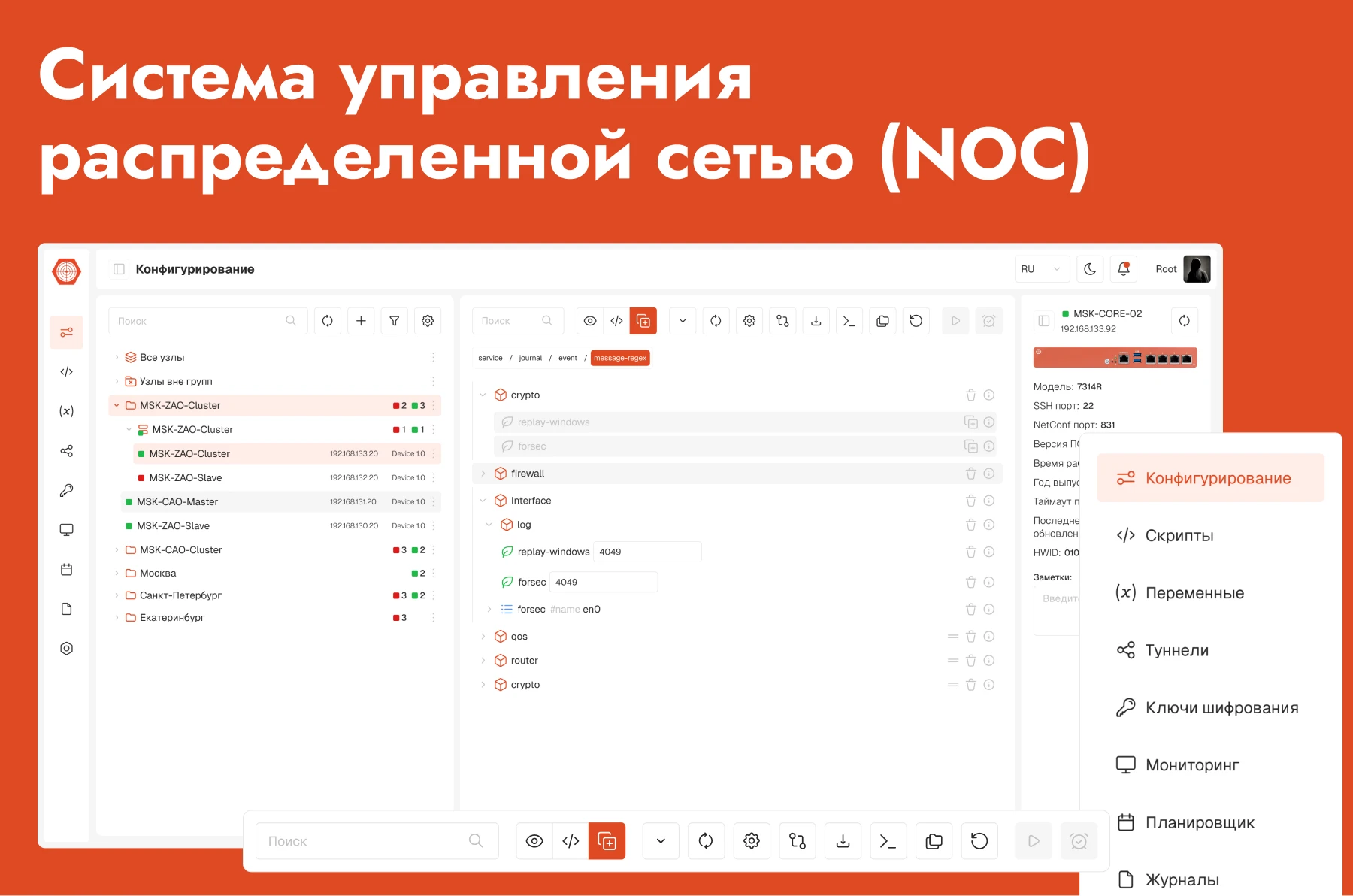Select MSK-CAO-Master device row
The width and height of the screenshot is (1353, 896).
(280, 501)
